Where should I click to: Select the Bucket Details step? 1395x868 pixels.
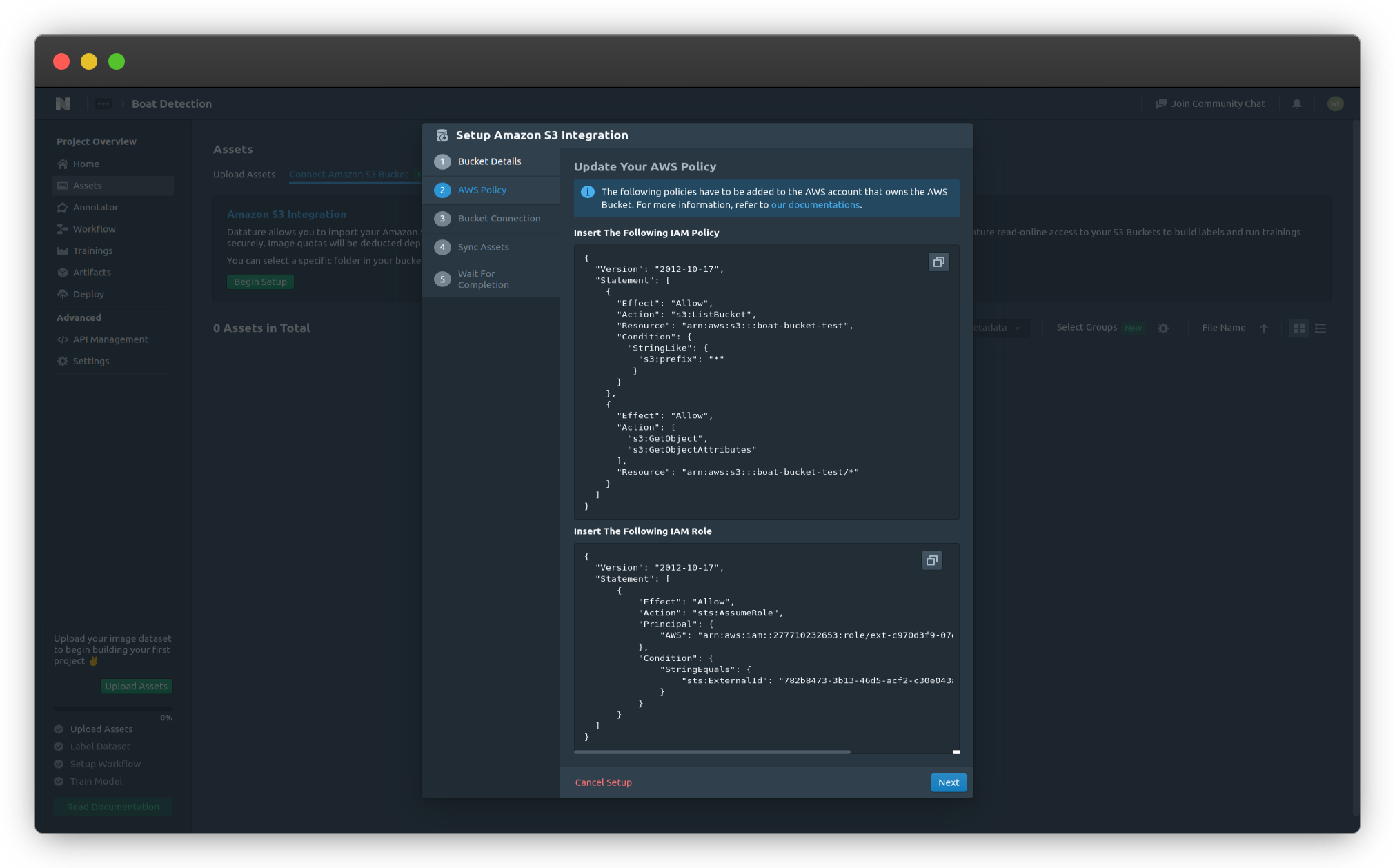[x=489, y=161]
